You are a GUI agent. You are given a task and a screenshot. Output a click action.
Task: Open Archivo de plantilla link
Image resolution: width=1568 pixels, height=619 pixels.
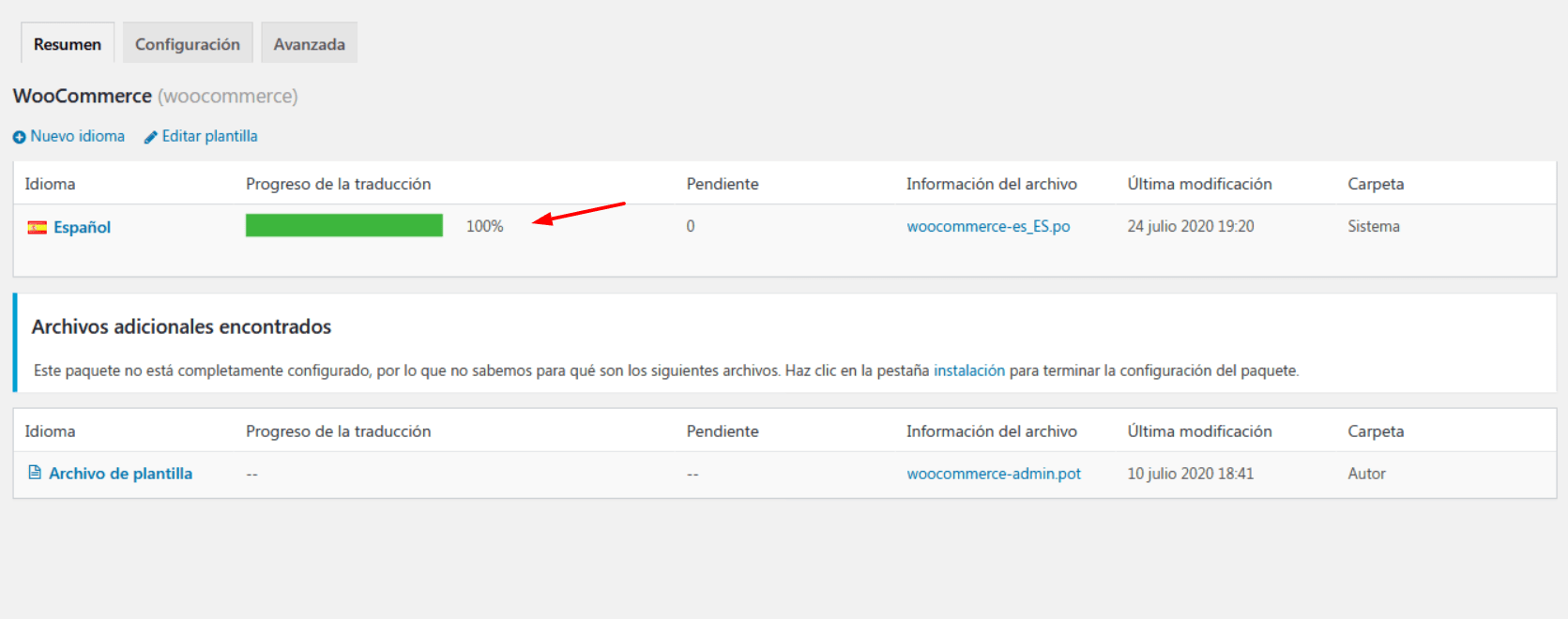tap(120, 474)
